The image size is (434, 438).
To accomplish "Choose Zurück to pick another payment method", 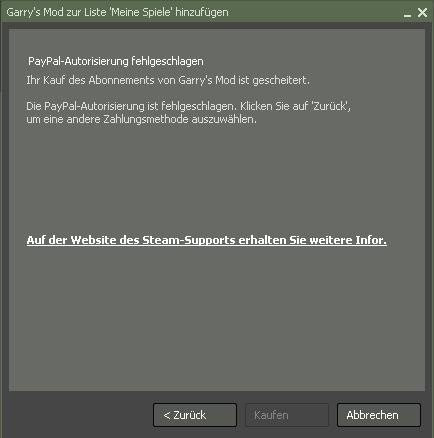I will point(195,415).
